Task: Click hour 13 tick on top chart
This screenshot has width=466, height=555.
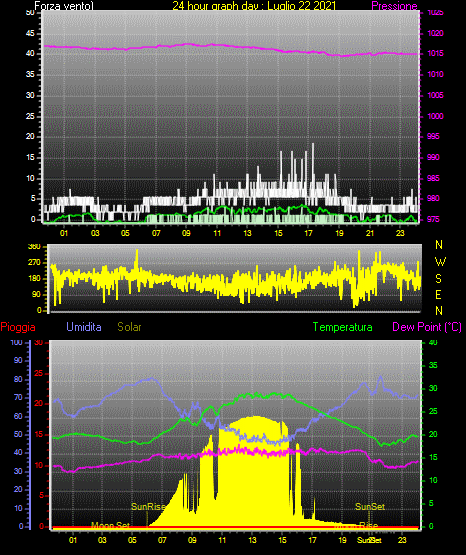Action: (x=247, y=233)
